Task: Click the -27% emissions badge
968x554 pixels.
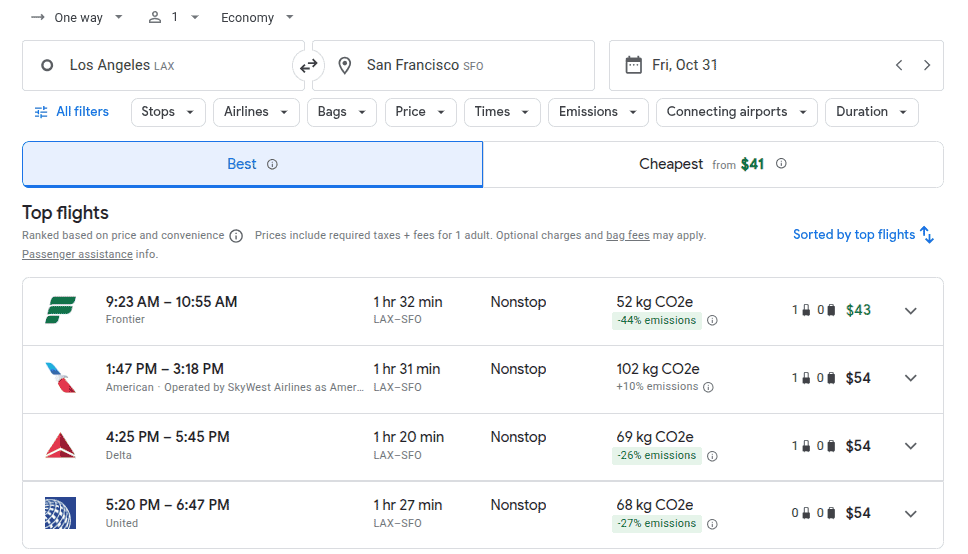Action: pyautogui.click(x=657, y=524)
